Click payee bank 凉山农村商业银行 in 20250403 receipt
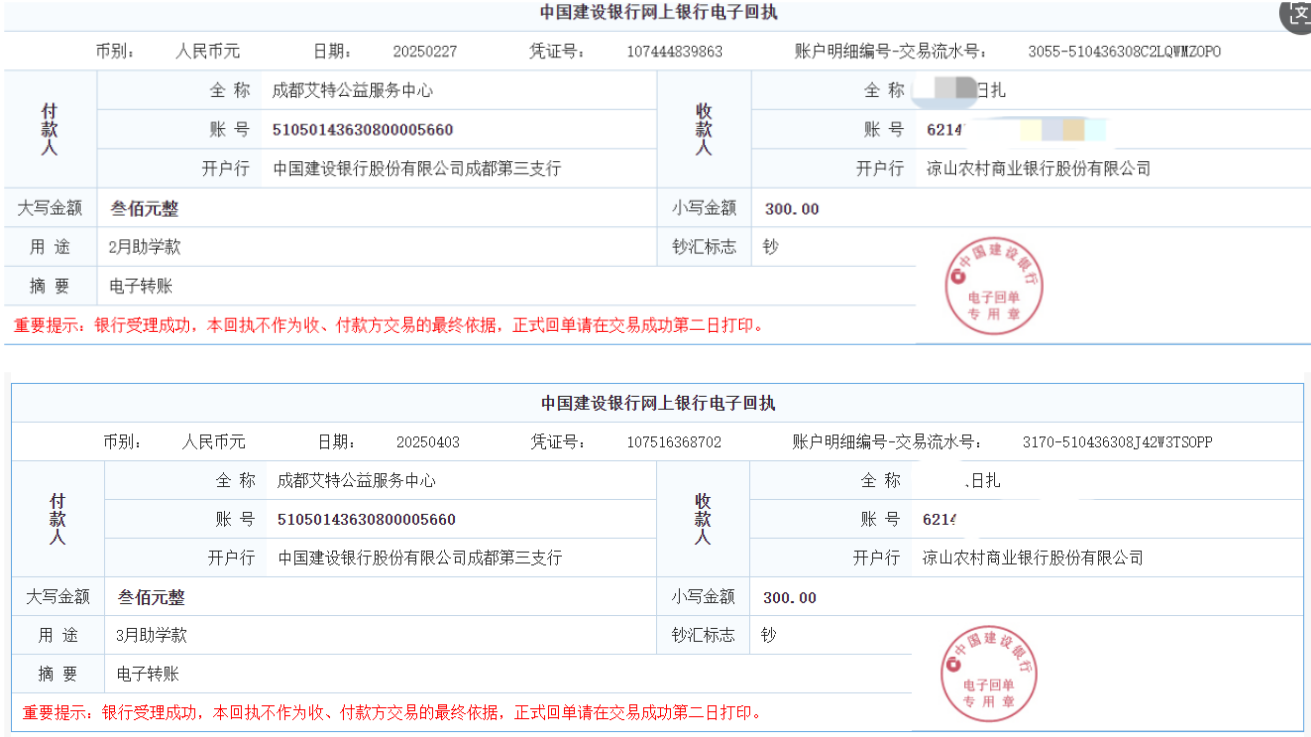The width and height of the screenshot is (1311, 737). [x=1033, y=558]
